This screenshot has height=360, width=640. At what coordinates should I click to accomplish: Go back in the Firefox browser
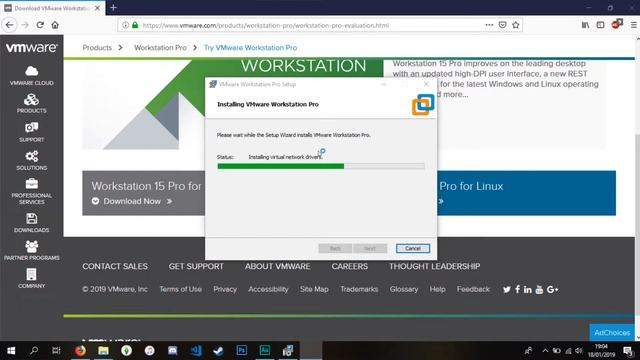[x=9, y=25]
